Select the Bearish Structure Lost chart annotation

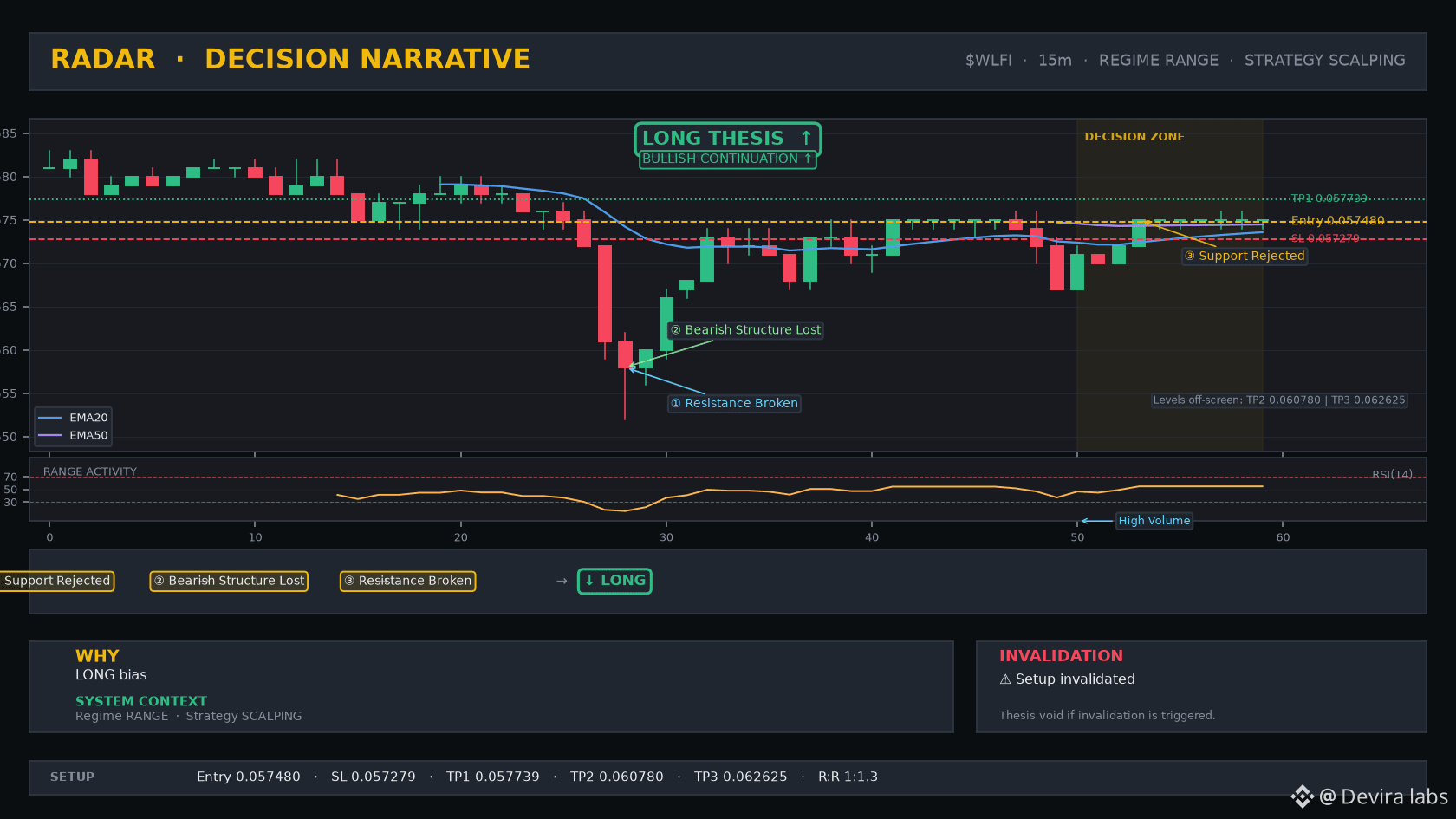745,330
